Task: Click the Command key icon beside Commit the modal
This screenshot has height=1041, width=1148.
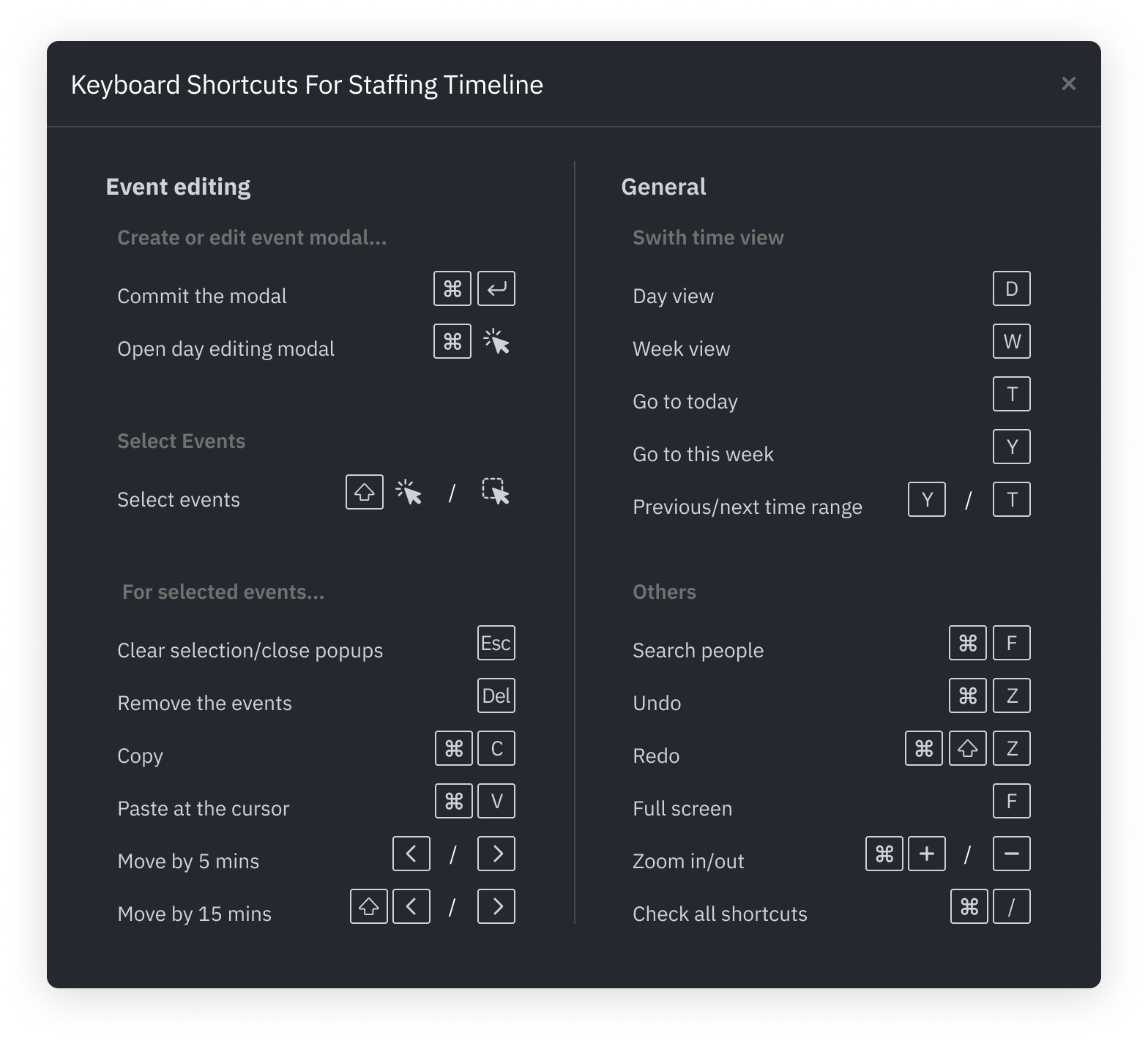Action: pos(452,288)
